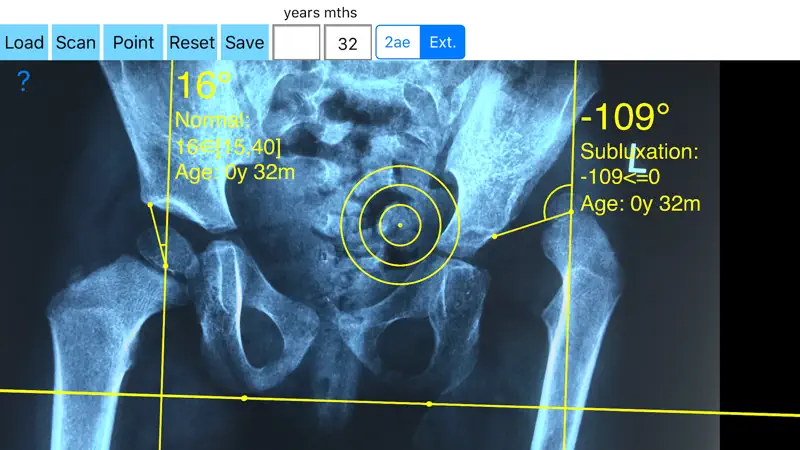Pick the lower right-hip point on vertical line
The height and width of the screenshot is (450, 800).
166,266
